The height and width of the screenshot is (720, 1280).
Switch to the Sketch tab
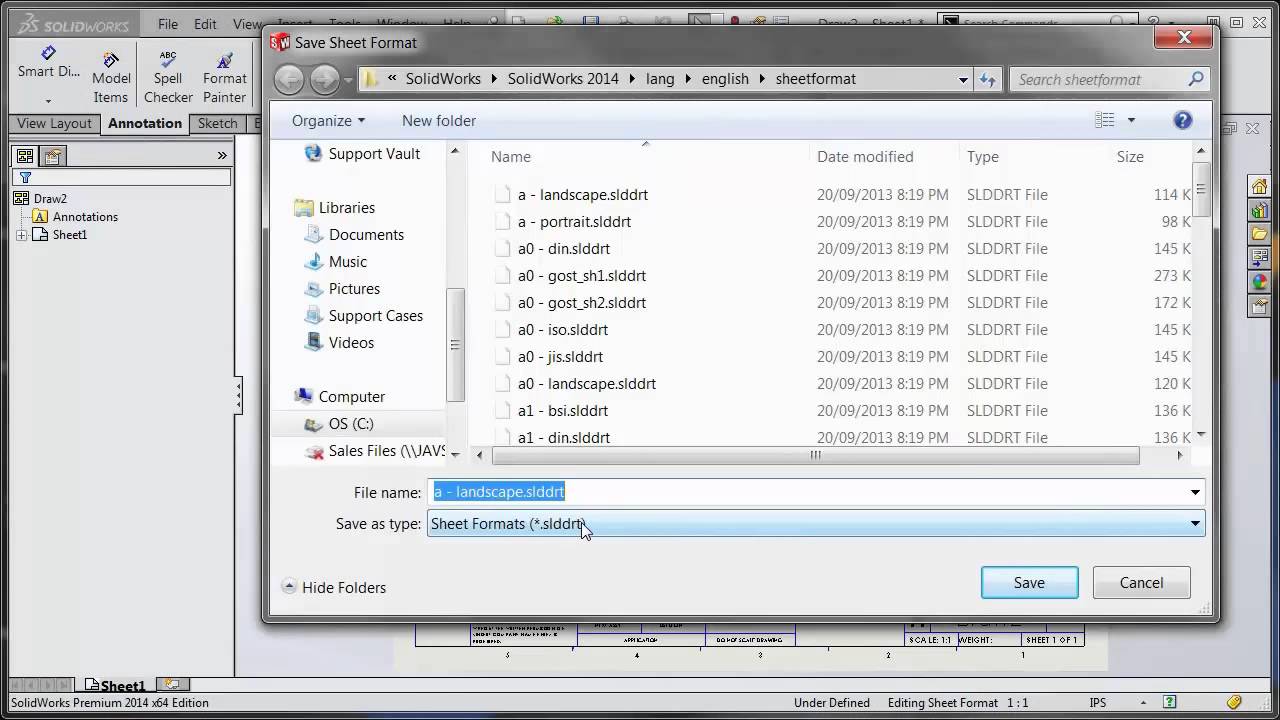pyautogui.click(x=217, y=123)
